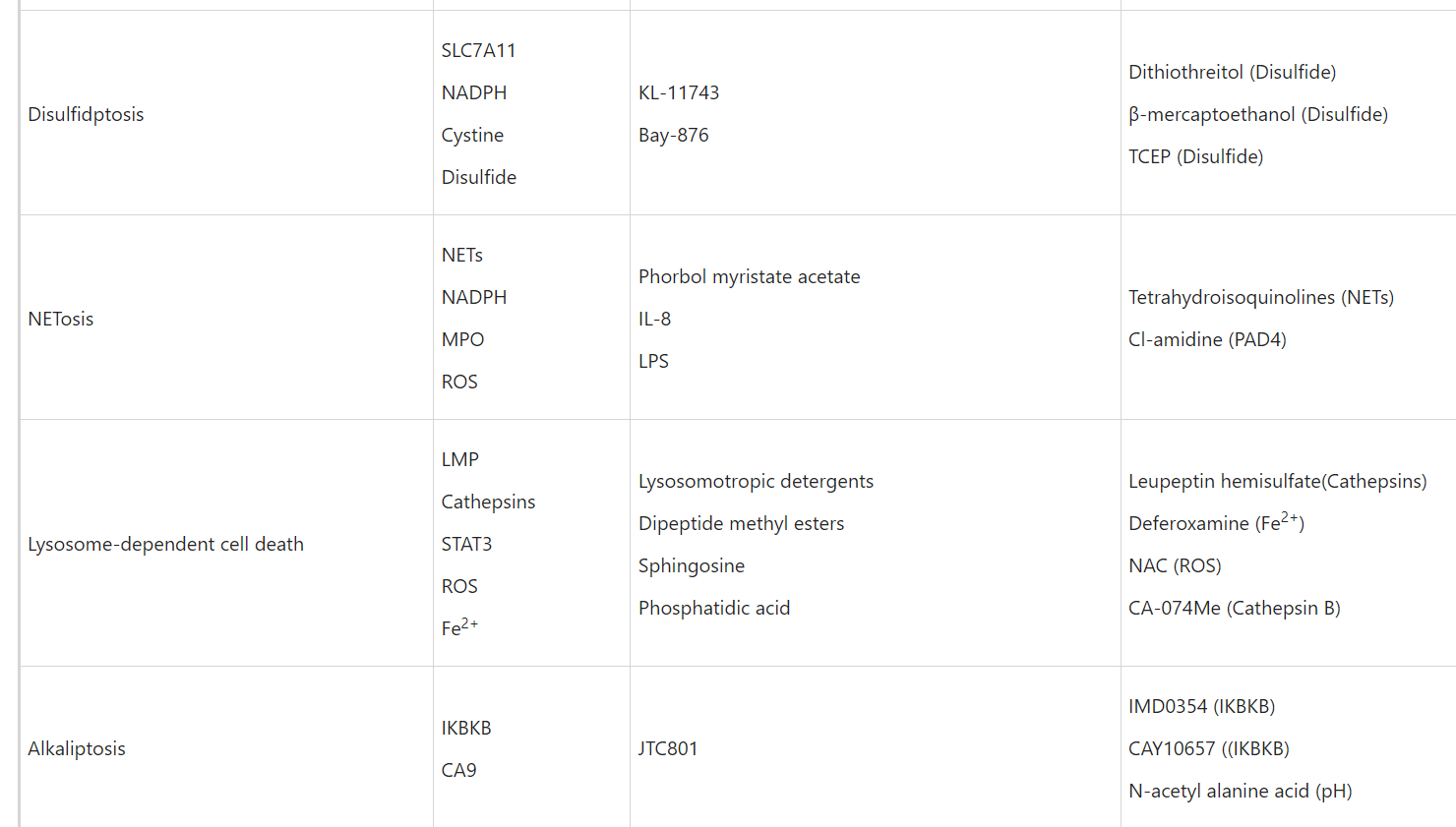Viewport: 1456px width, 827px height.
Task: Select the SLC7A11 text entry
Action: 478,50
